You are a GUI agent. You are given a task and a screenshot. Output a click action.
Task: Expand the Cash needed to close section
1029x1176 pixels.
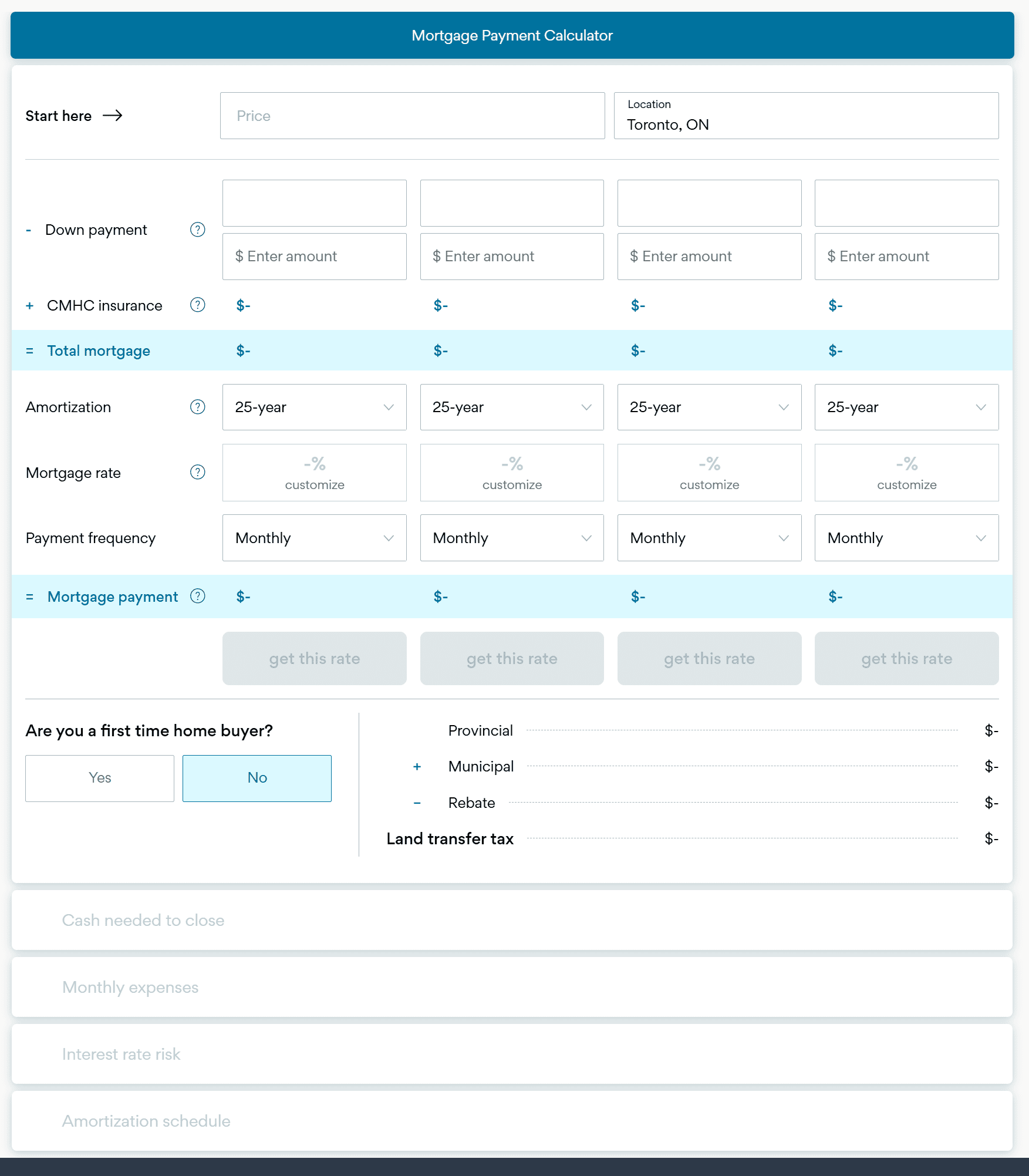[x=143, y=920]
